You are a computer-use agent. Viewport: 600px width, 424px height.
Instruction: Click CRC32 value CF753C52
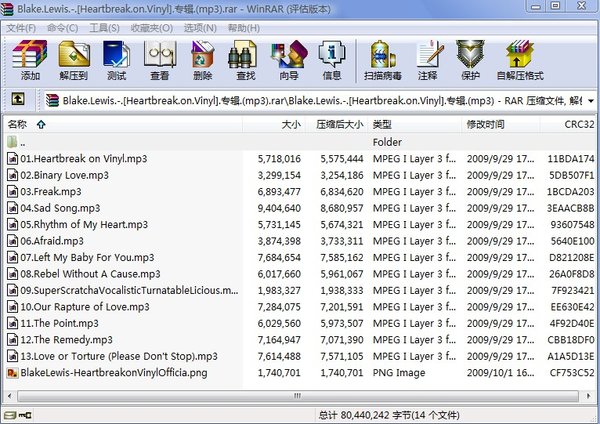[572, 373]
